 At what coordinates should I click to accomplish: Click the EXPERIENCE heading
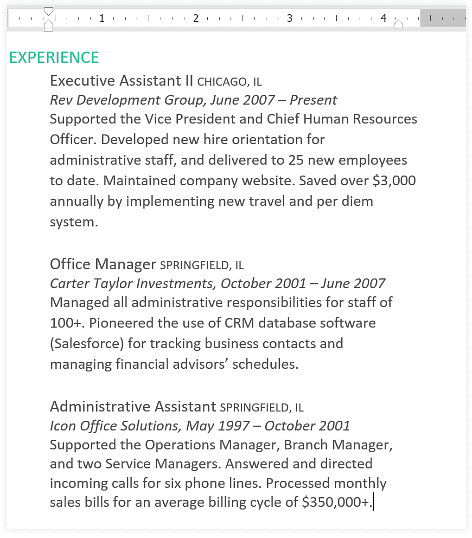click(x=54, y=57)
